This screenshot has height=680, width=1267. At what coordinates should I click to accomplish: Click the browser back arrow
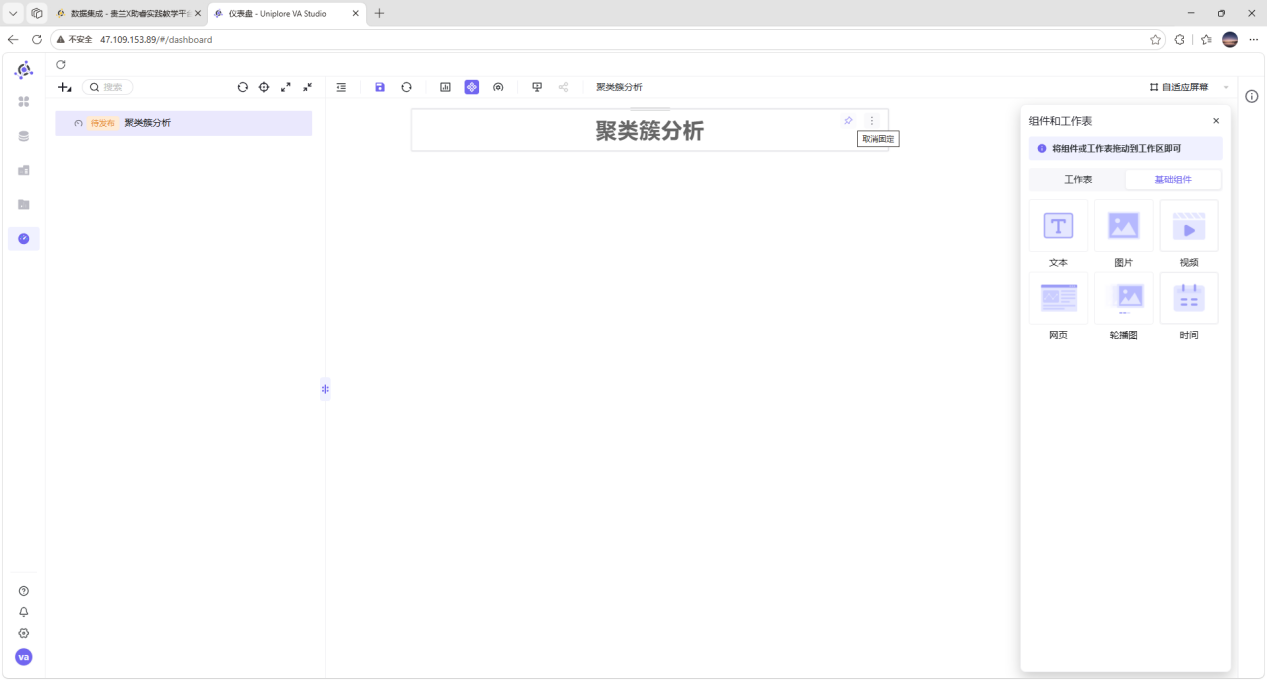tap(13, 40)
